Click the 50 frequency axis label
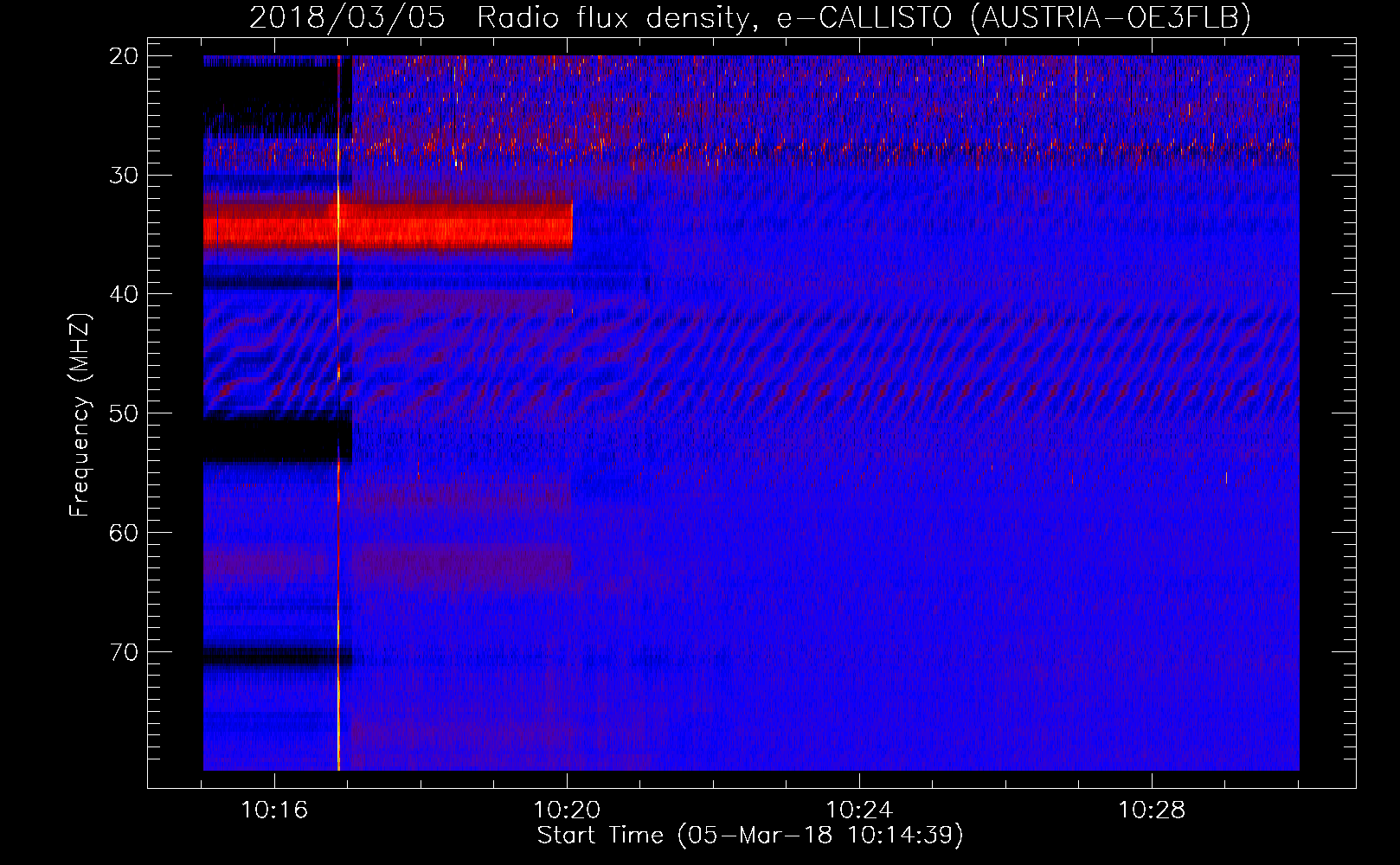 (124, 413)
